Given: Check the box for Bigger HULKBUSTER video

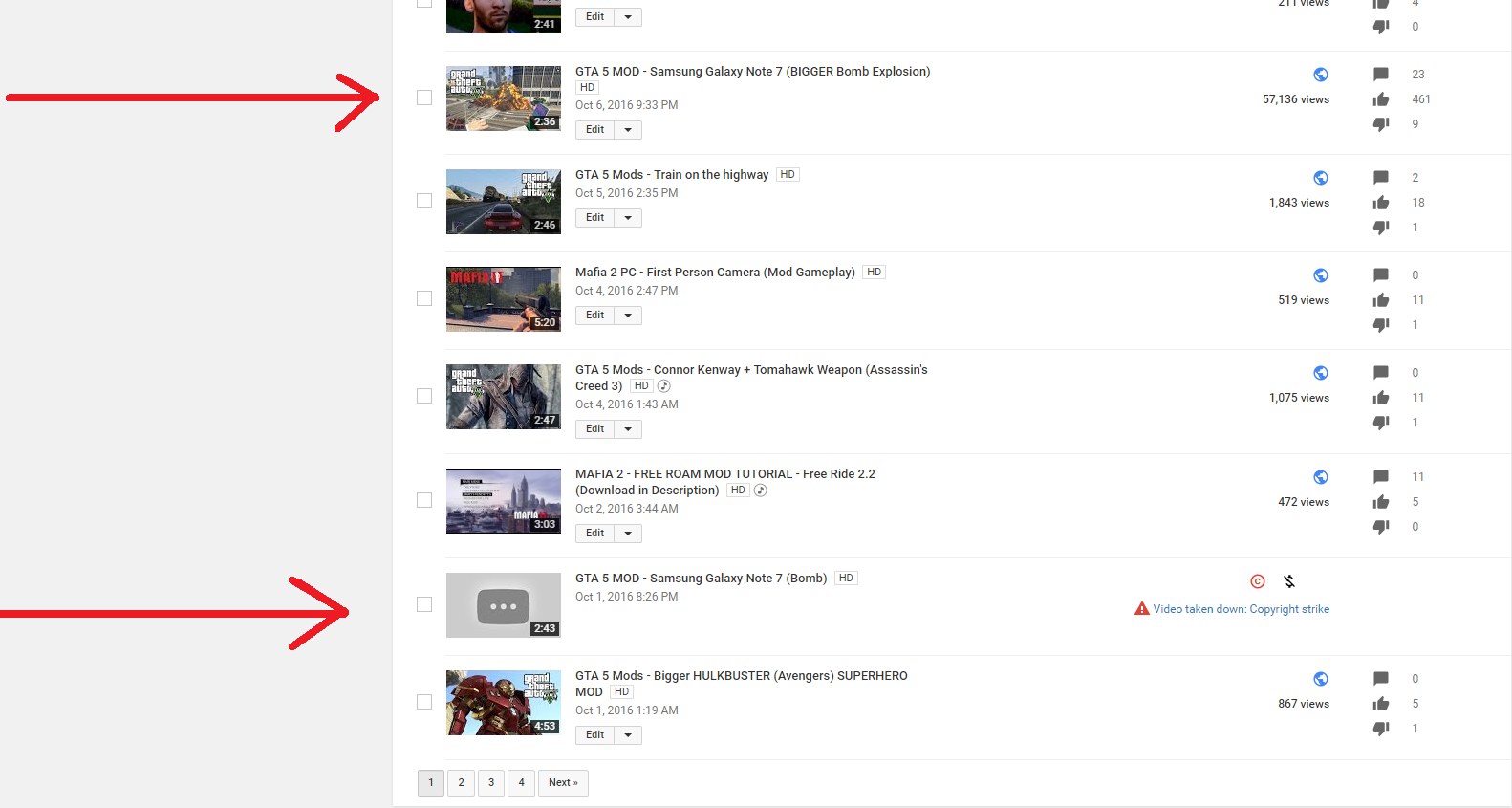Looking at the screenshot, I should tap(424, 702).
